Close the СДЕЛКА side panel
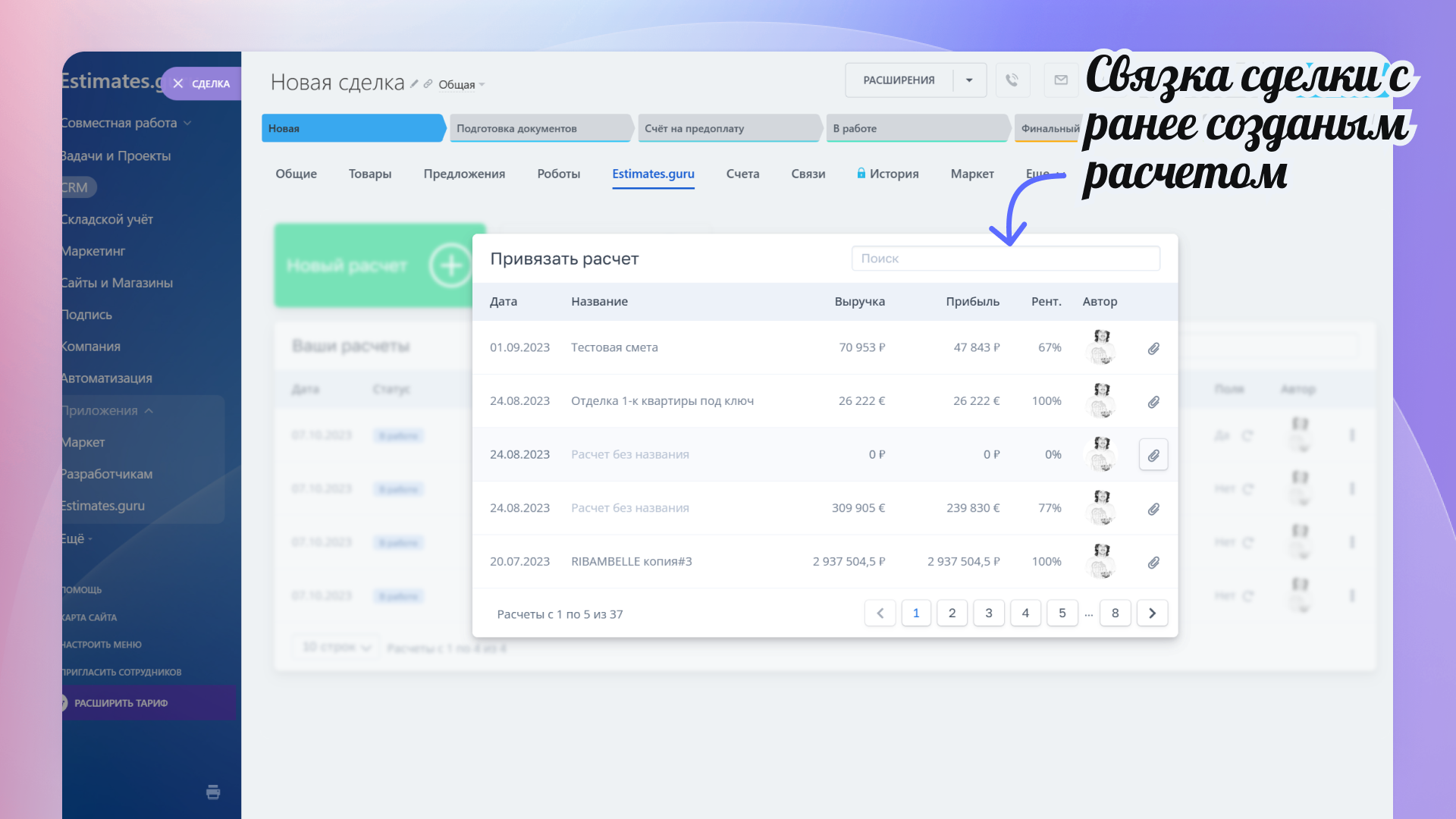This screenshot has width=1456, height=819. pyautogui.click(x=178, y=83)
